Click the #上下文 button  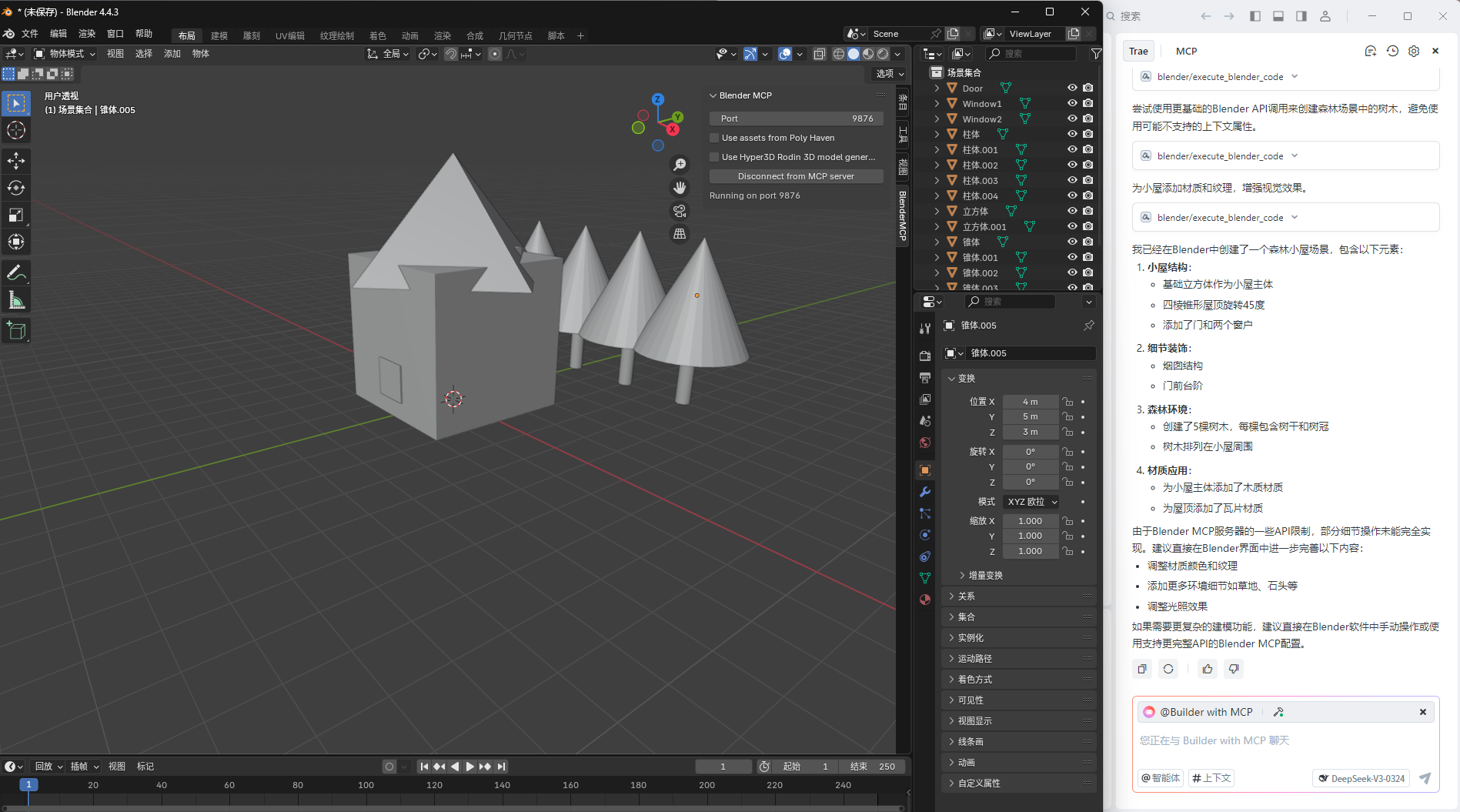(1212, 778)
